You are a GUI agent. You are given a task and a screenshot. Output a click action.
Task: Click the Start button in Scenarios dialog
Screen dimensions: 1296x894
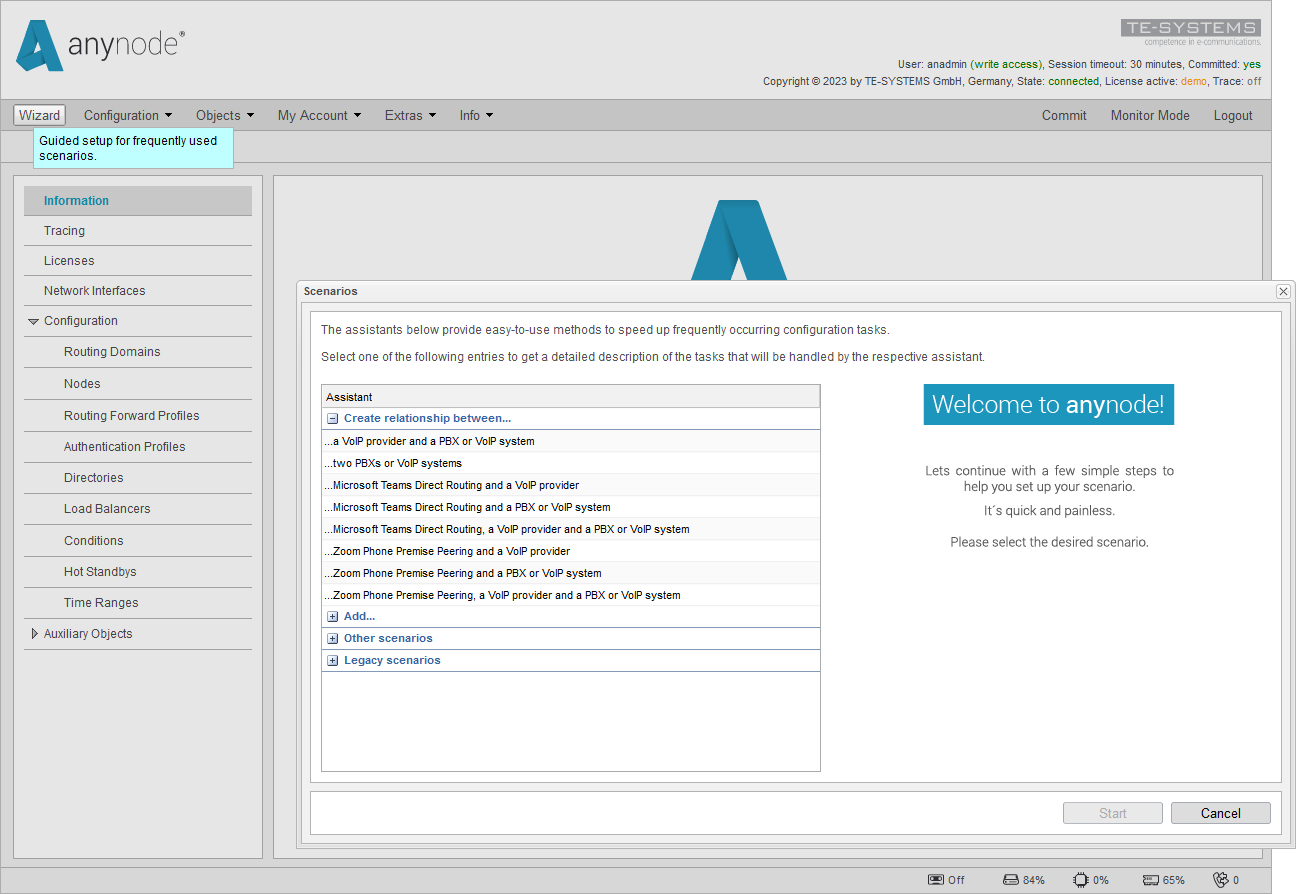pos(1113,813)
